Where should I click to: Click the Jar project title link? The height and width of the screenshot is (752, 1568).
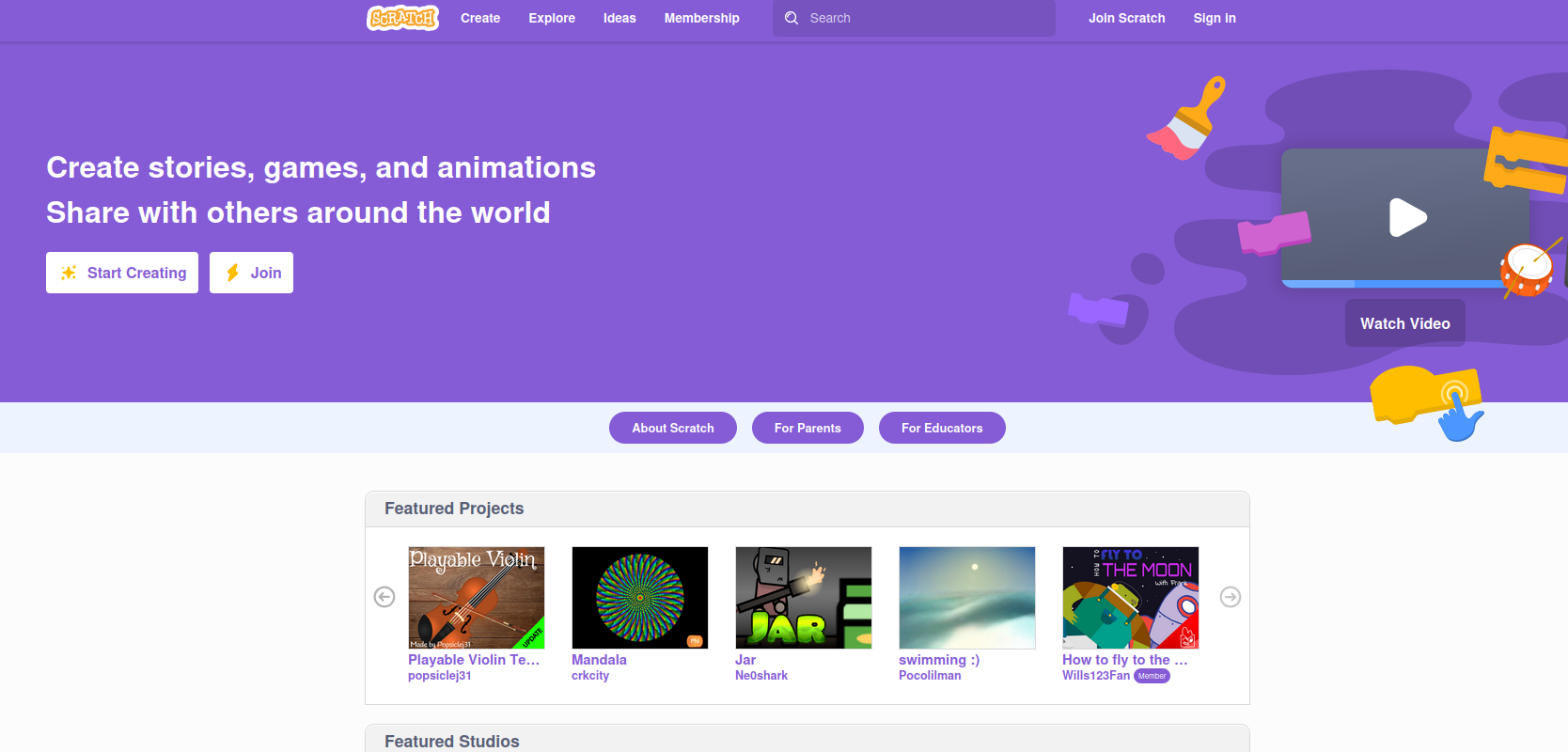(745, 660)
